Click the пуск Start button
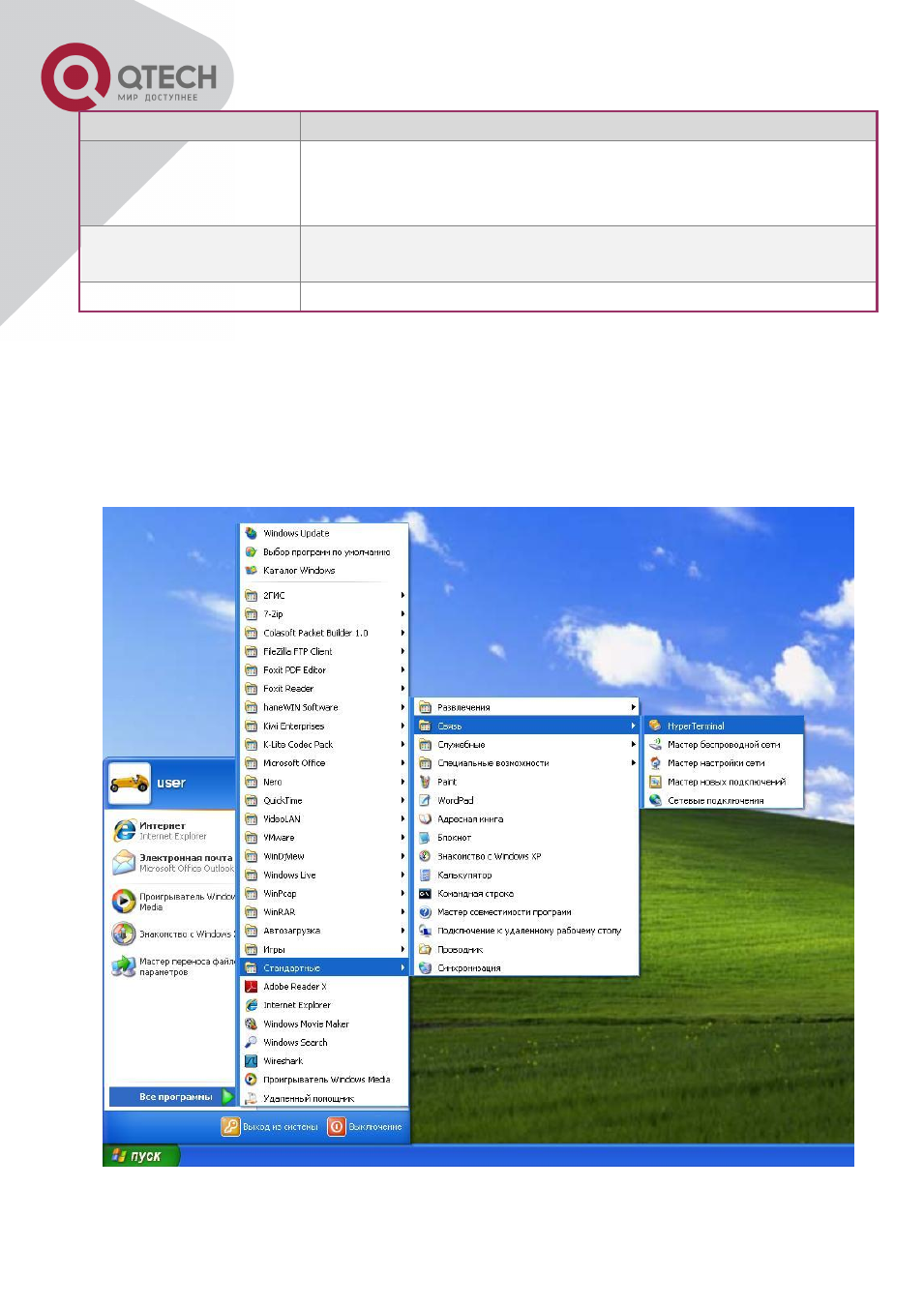Image resolution: width=924 pixels, height=1306 pixels. pos(140,1156)
